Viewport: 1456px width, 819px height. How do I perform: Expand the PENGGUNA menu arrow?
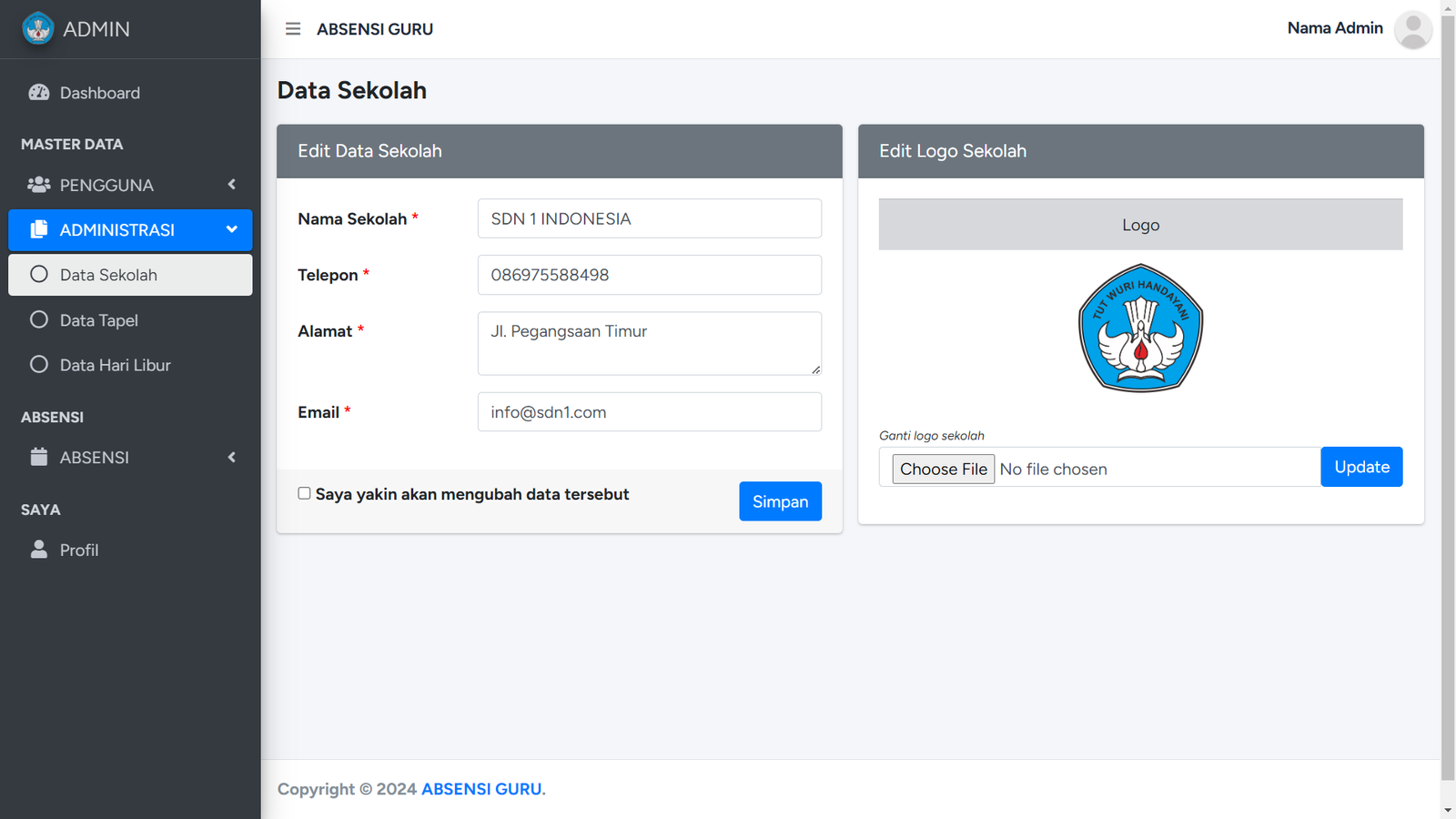coord(232,185)
